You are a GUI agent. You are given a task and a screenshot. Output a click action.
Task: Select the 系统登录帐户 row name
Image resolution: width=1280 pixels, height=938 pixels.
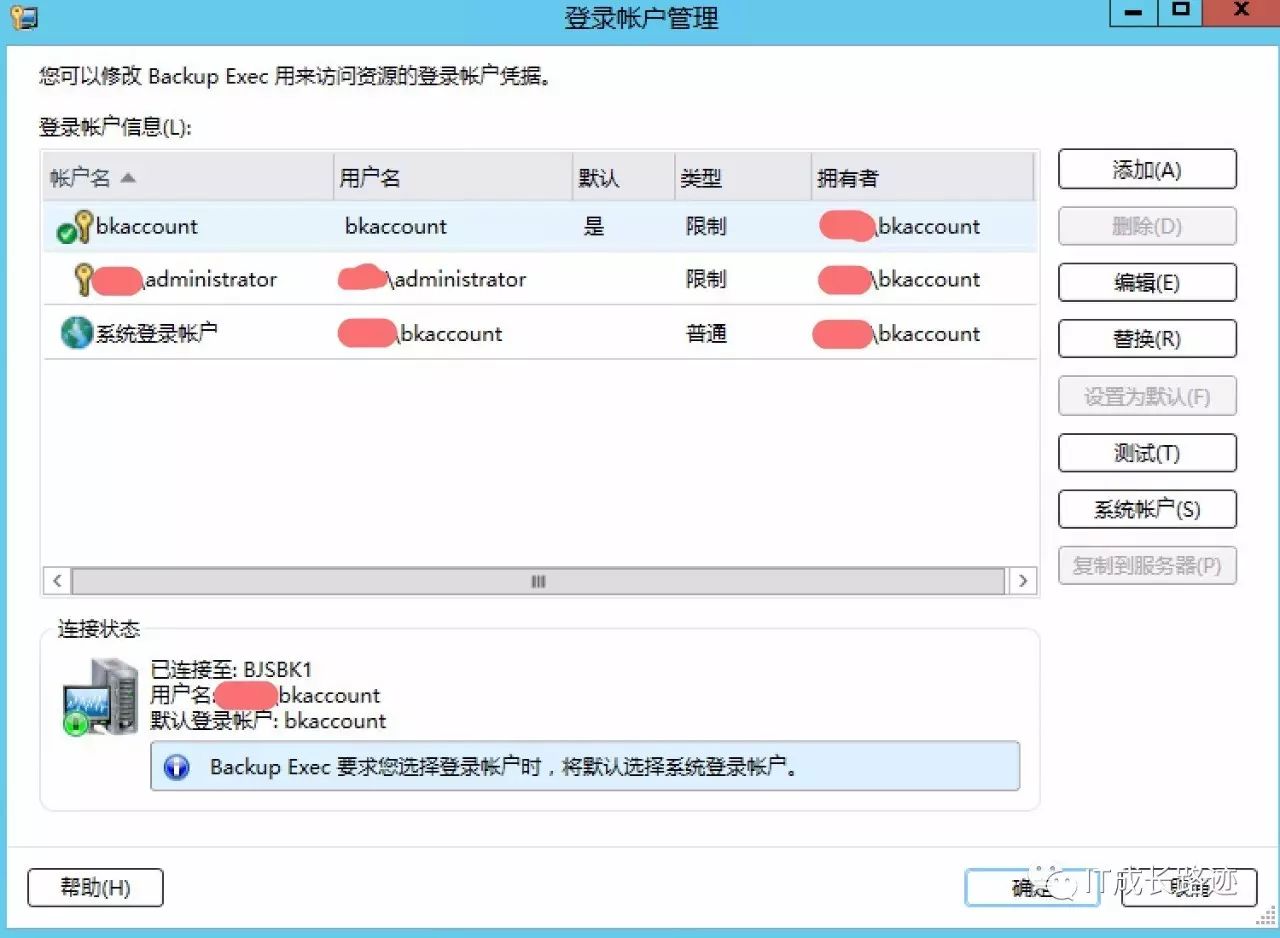tap(156, 333)
